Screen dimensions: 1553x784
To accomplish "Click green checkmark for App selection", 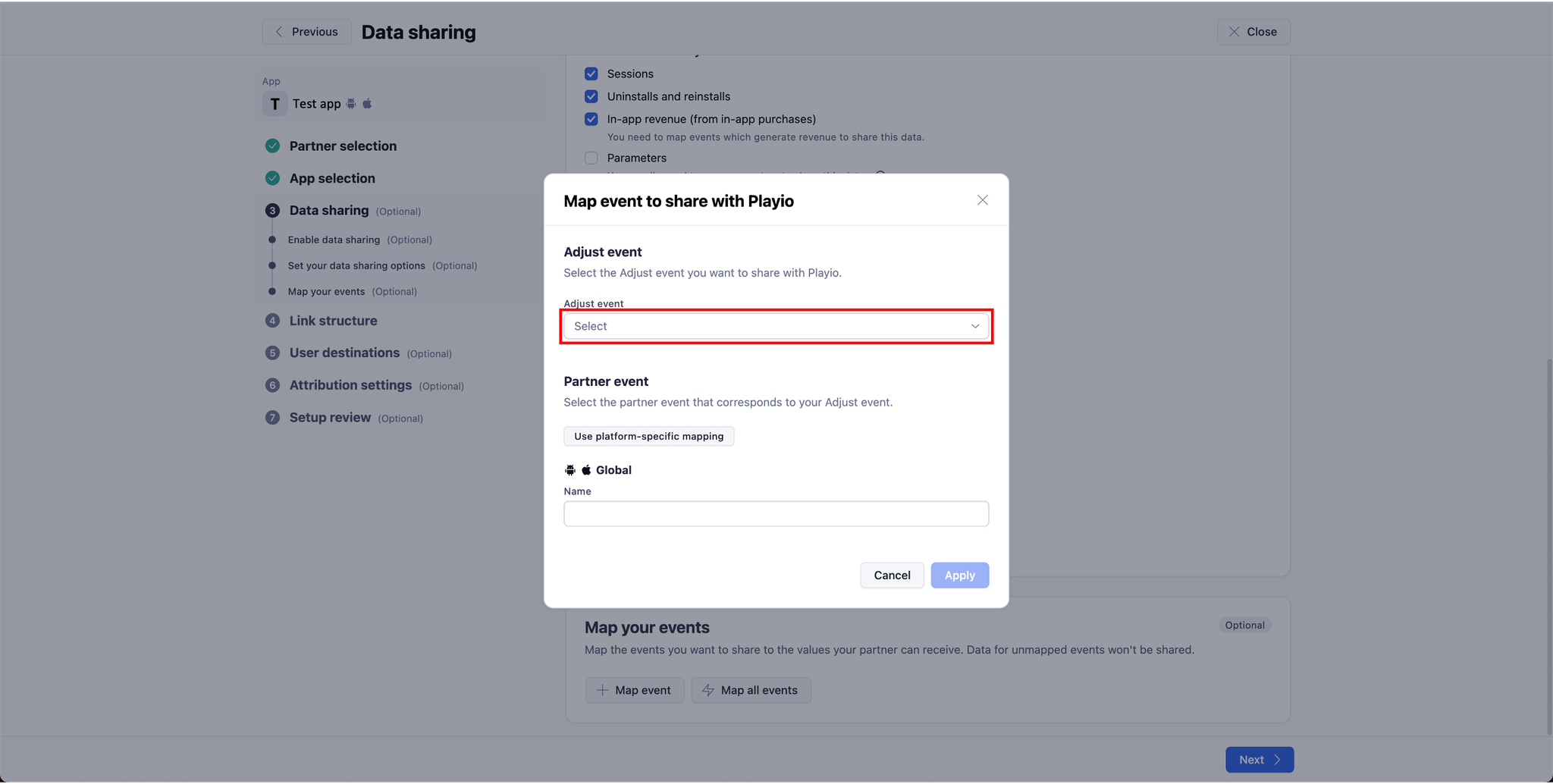I will coord(272,178).
